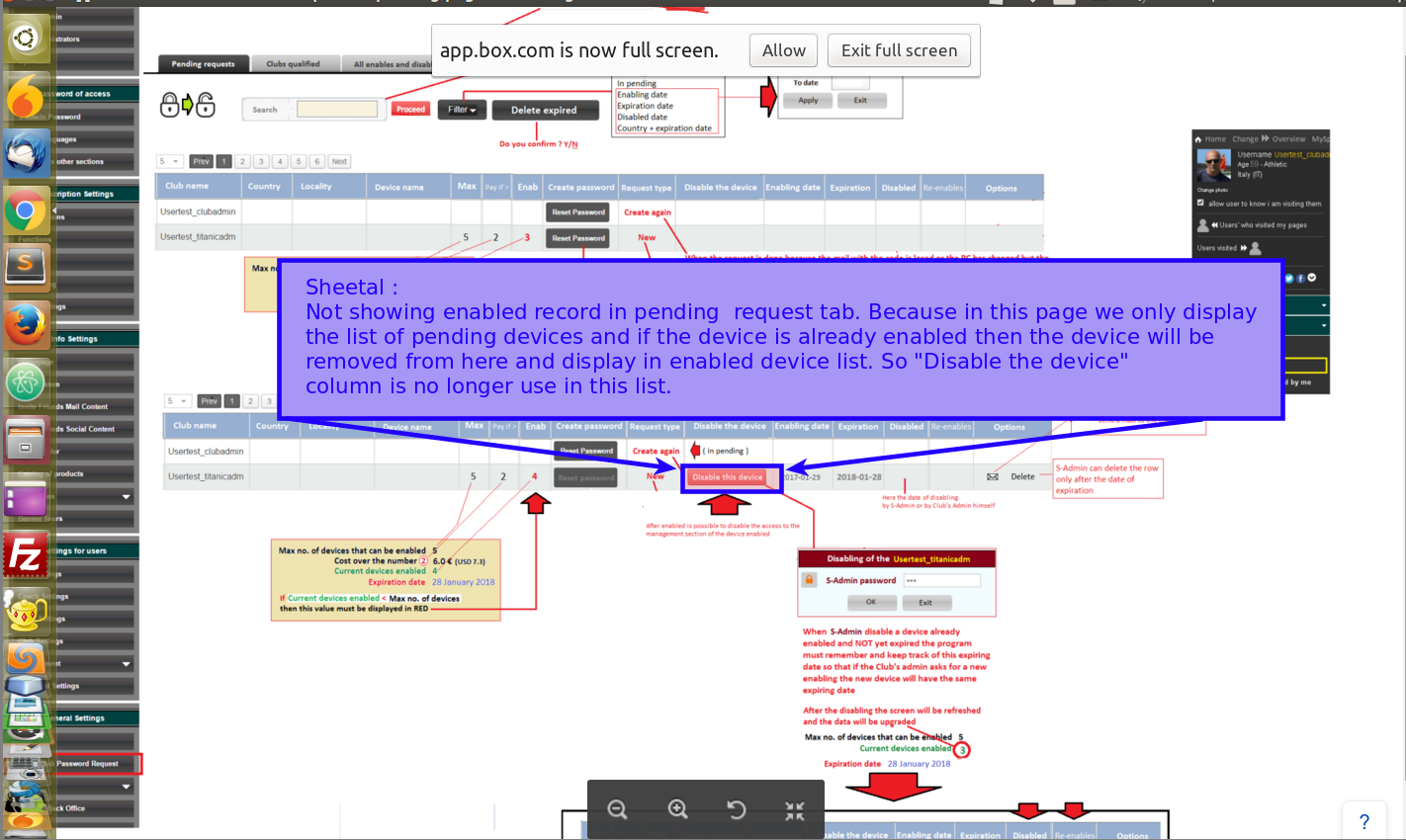This screenshot has height=840, width=1406.
Task: Open the Clubs qualified tab
Action: [293, 64]
